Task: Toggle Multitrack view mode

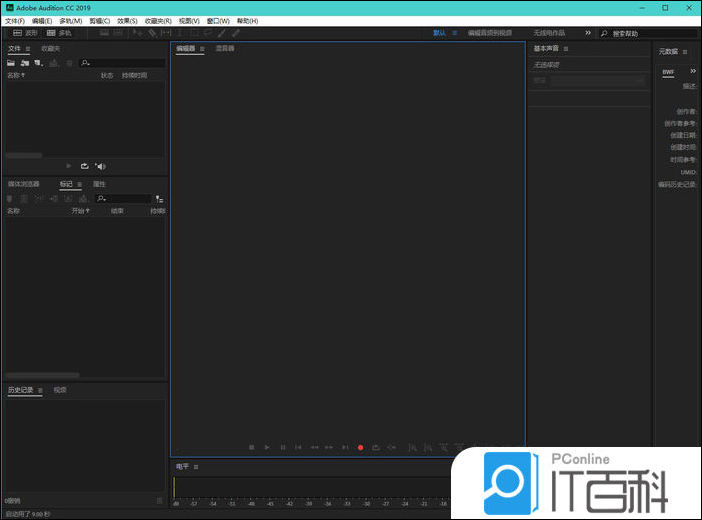Action: coord(59,33)
